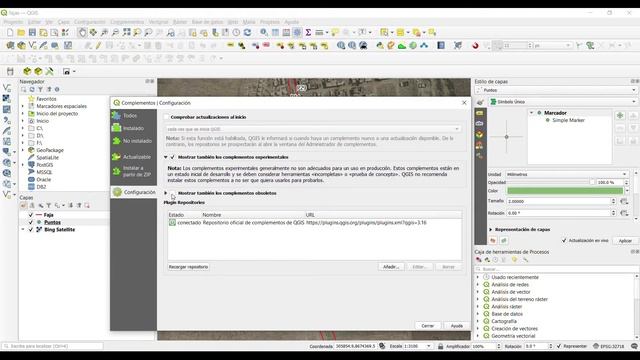Image resolution: width=640 pixels, height=360 pixels.
Task: Click the data-defined override icon beside Tamaño
Action: pos(624,201)
